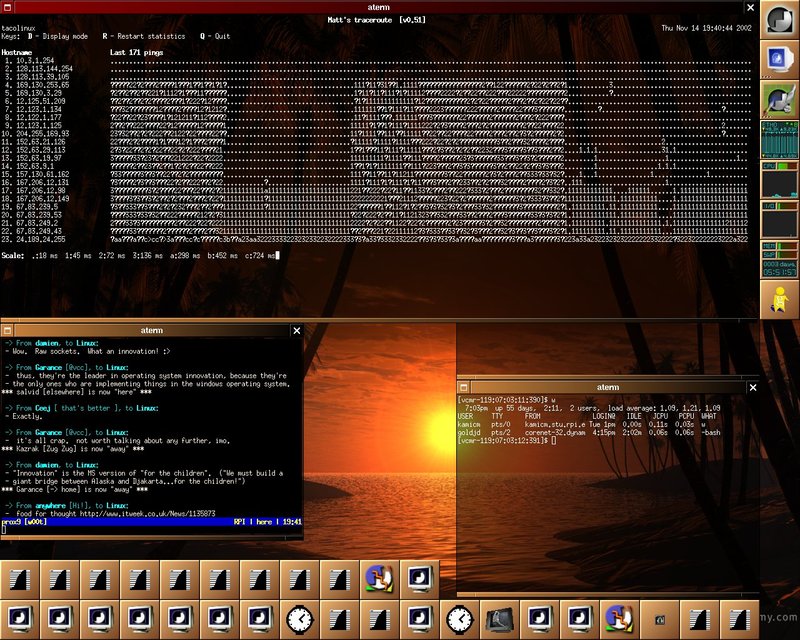Viewport: 800px width, 640px height.
Task: Click the 'kamicm' user row in w output
Action: coord(581,424)
